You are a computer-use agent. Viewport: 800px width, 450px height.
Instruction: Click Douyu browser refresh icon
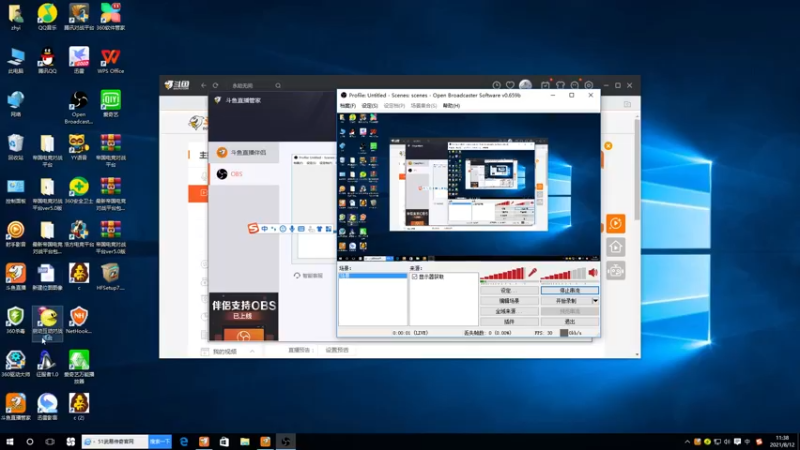(215, 86)
